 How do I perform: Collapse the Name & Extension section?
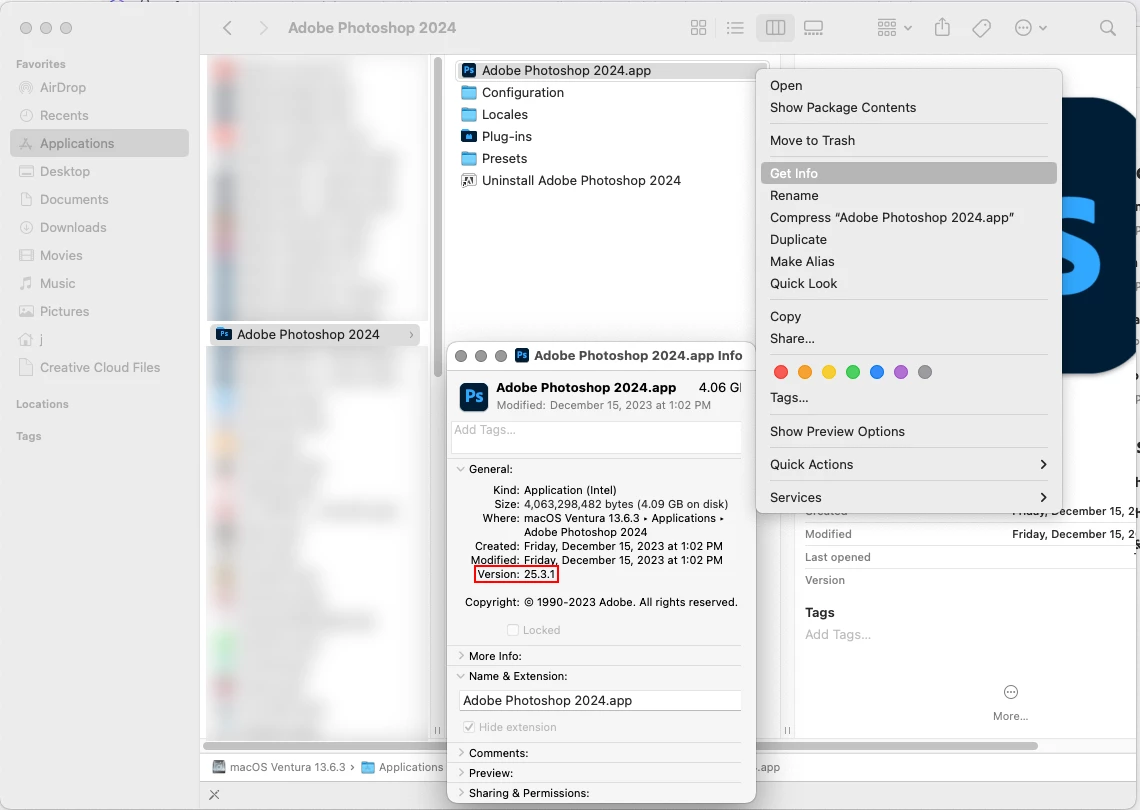(x=460, y=675)
